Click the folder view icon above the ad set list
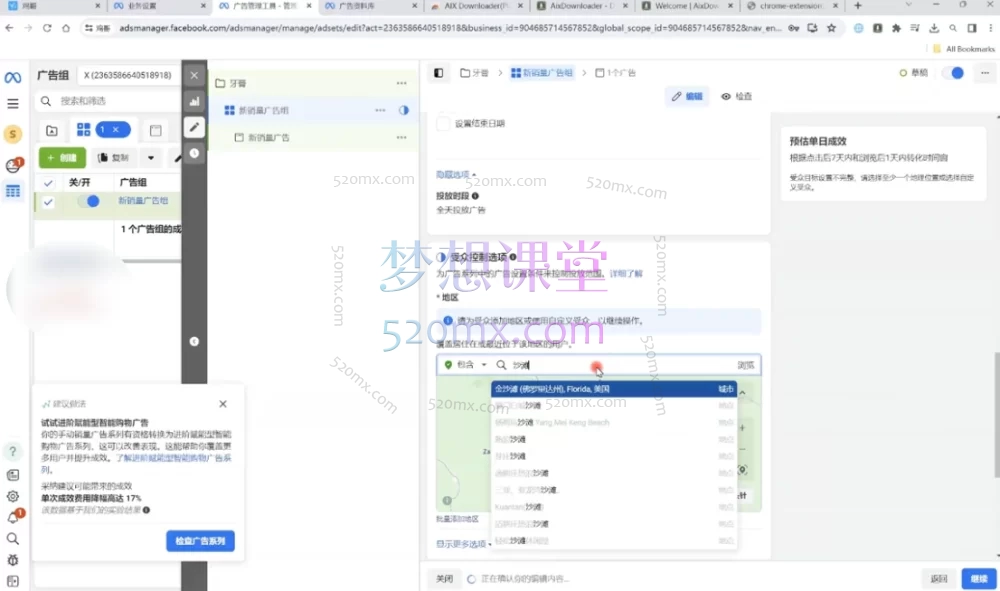The image size is (1000, 591). [x=53, y=129]
